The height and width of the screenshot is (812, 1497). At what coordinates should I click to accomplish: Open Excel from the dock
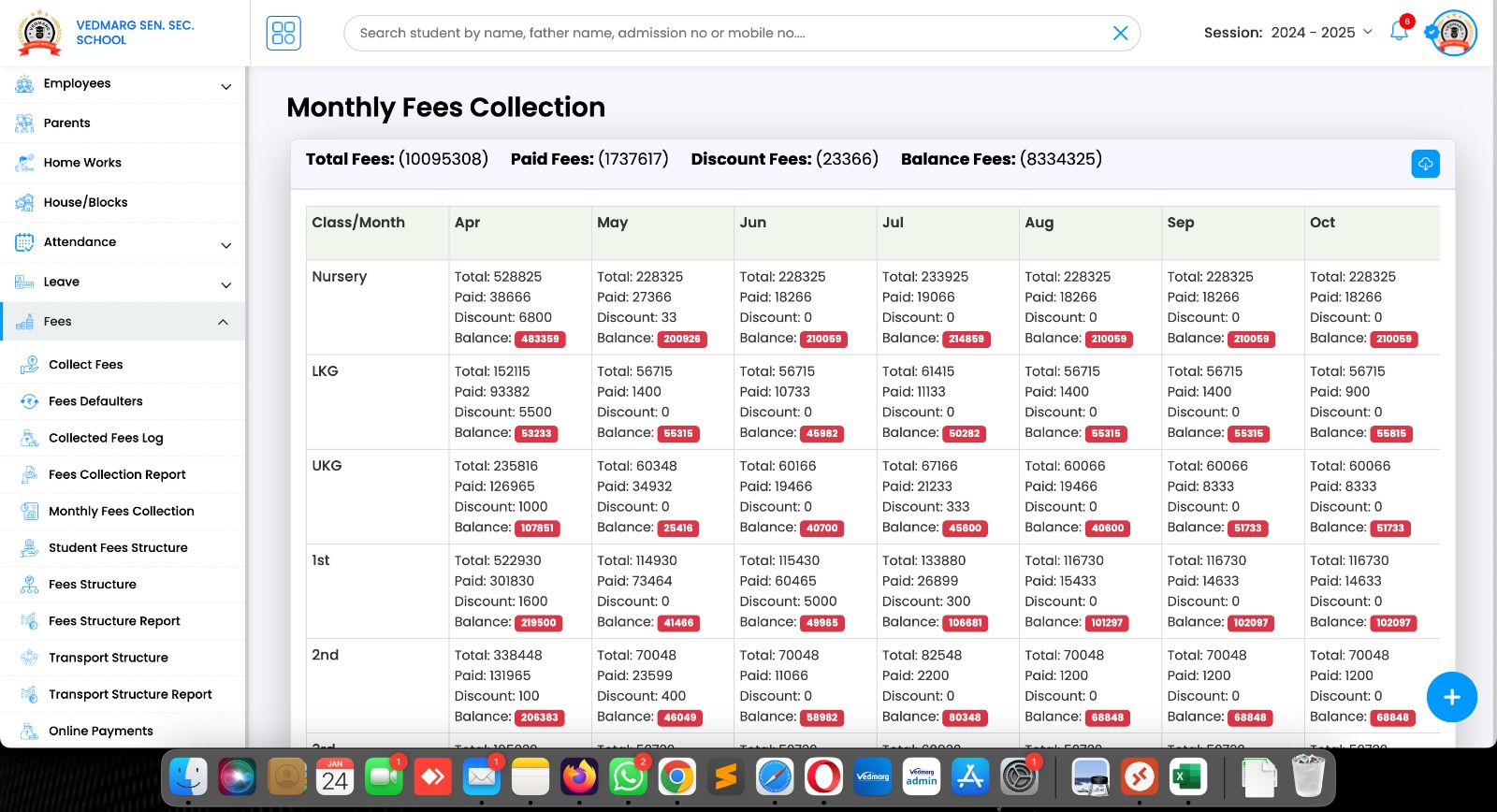1188,776
